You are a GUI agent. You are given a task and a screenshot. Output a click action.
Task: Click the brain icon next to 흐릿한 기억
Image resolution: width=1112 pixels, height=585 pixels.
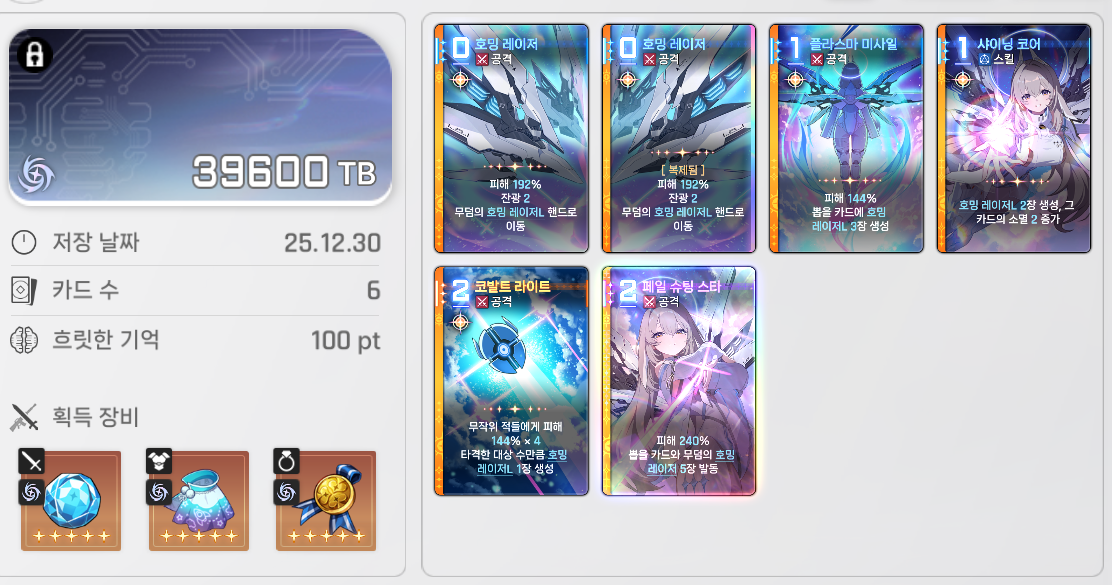[24, 340]
